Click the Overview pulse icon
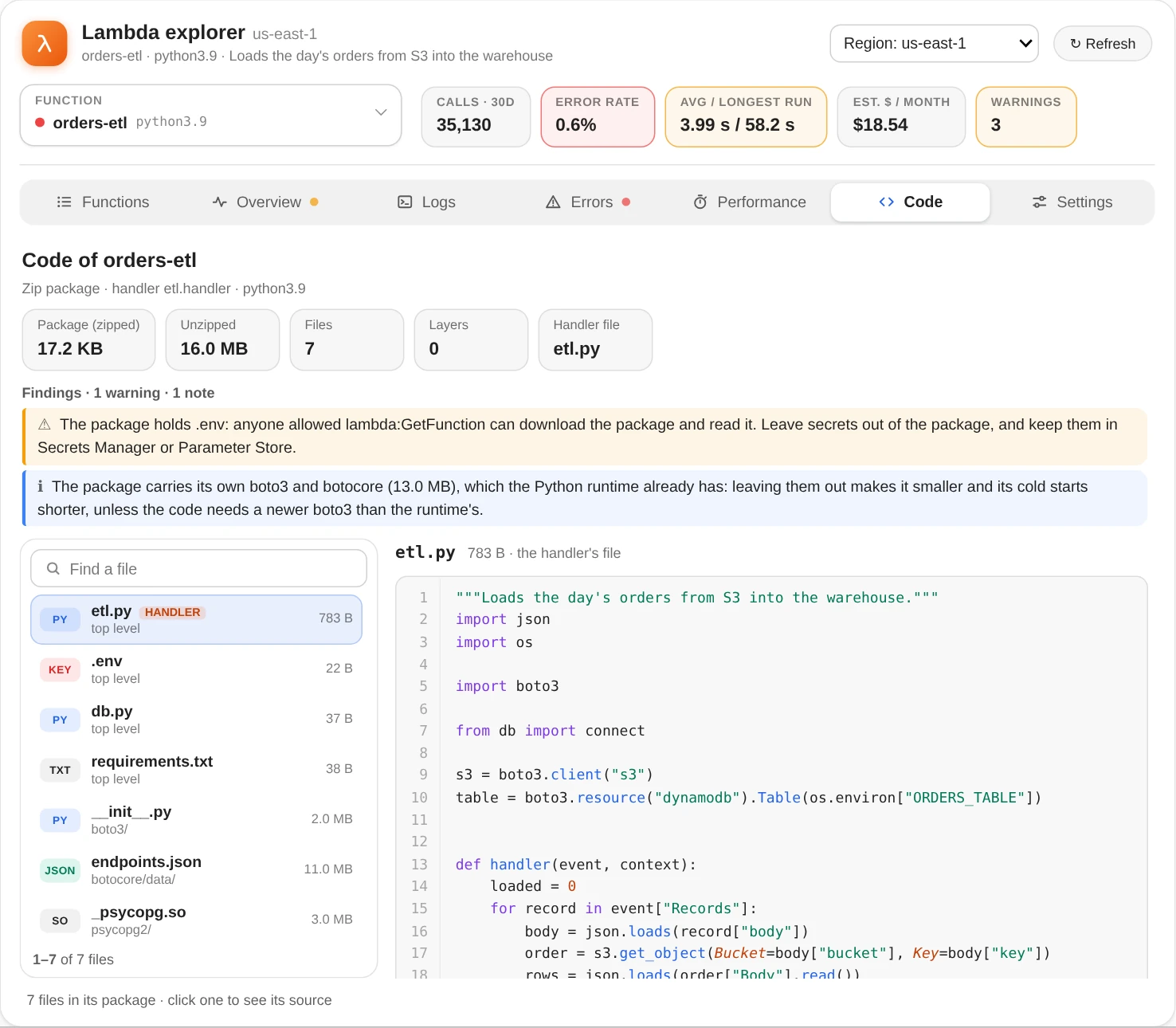Viewport: 1176px width, 1028px height. coord(220,202)
